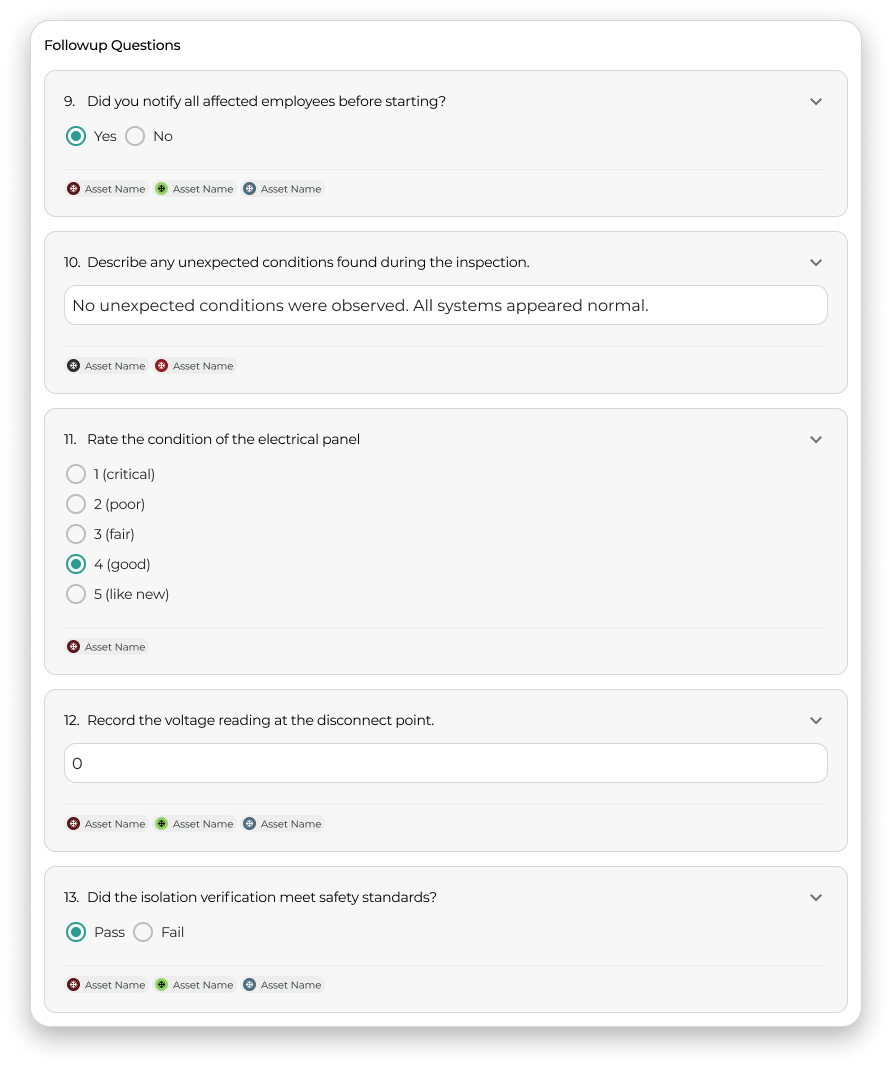Select the 5 (like new) rating option
892x1067 pixels.
point(76,594)
